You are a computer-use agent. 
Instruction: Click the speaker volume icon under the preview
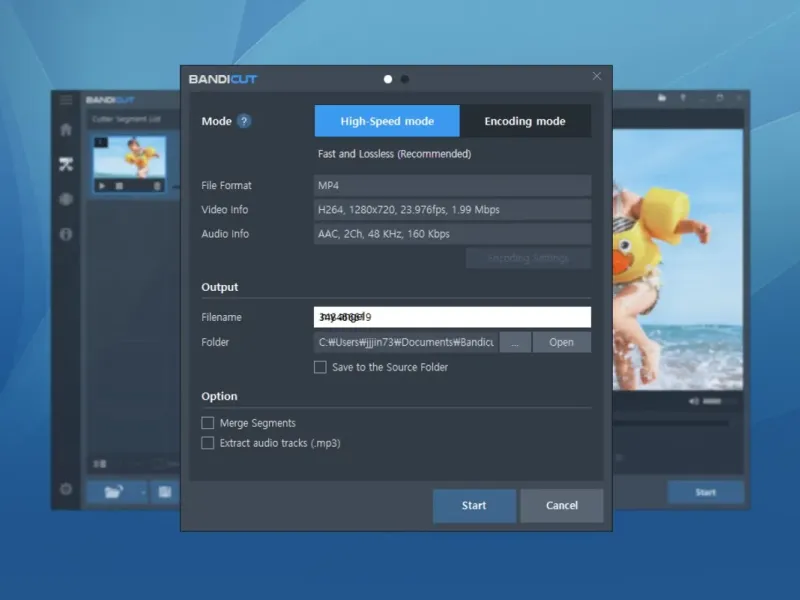(694, 402)
